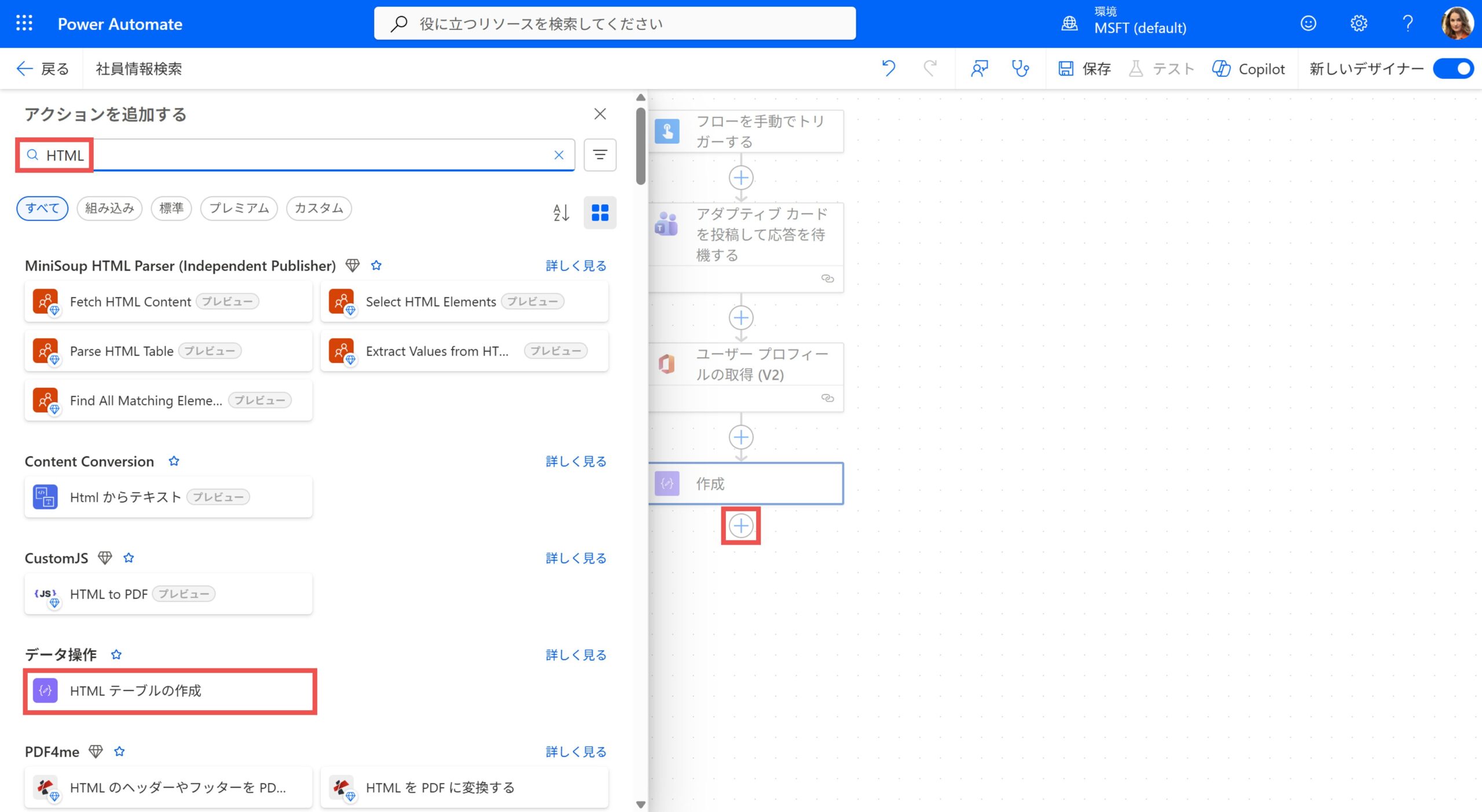
Task: Select the プレミアム filter tab
Action: 239,208
